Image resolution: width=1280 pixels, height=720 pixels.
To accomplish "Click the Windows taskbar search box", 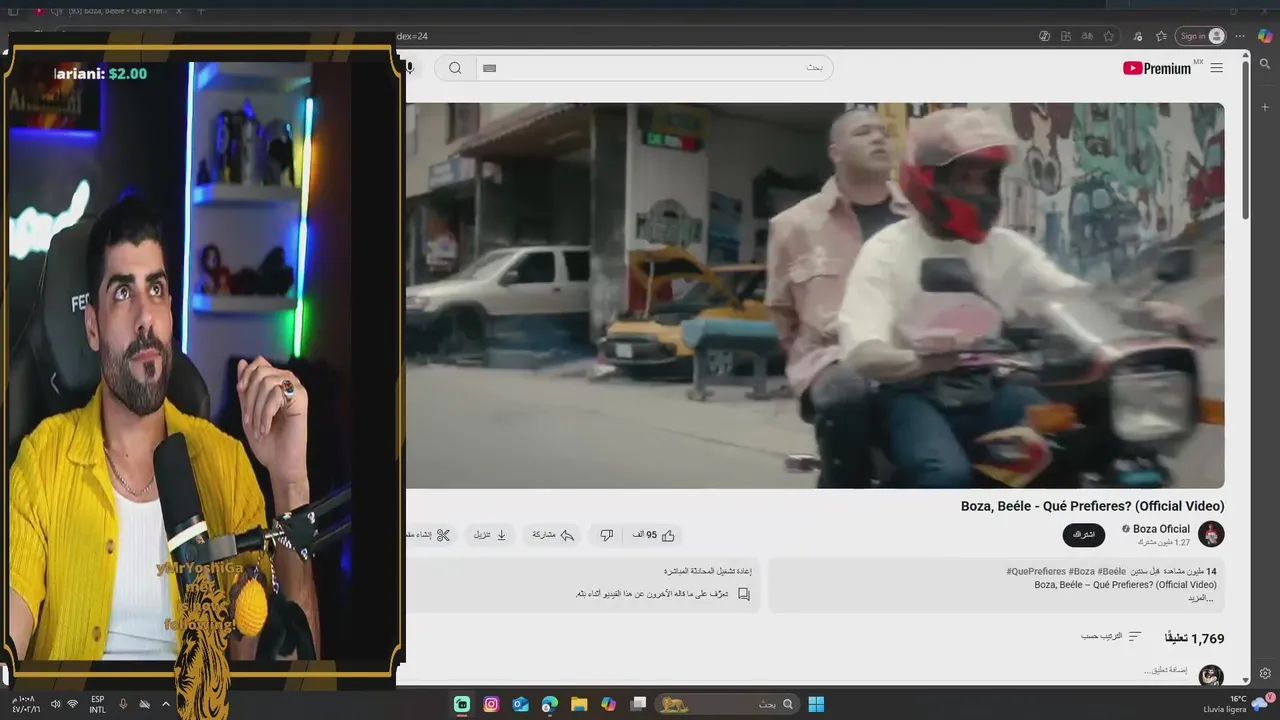I will click(727, 704).
